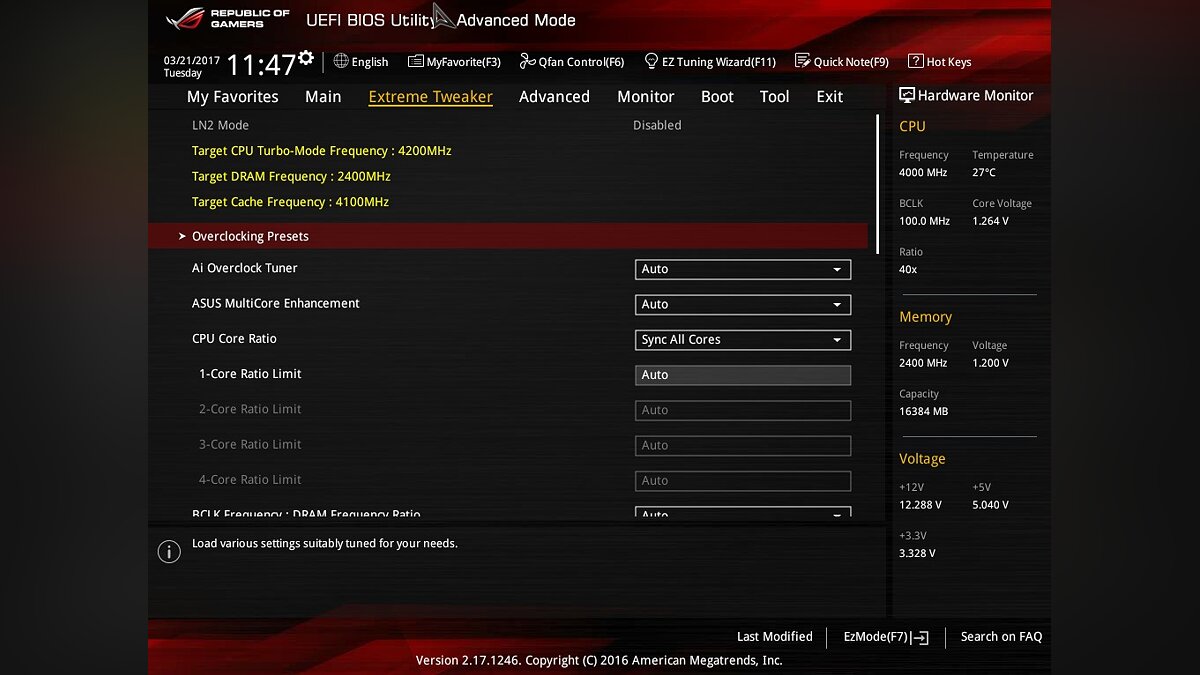Click the CPU Core Ratio label

pyautogui.click(x=234, y=338)
